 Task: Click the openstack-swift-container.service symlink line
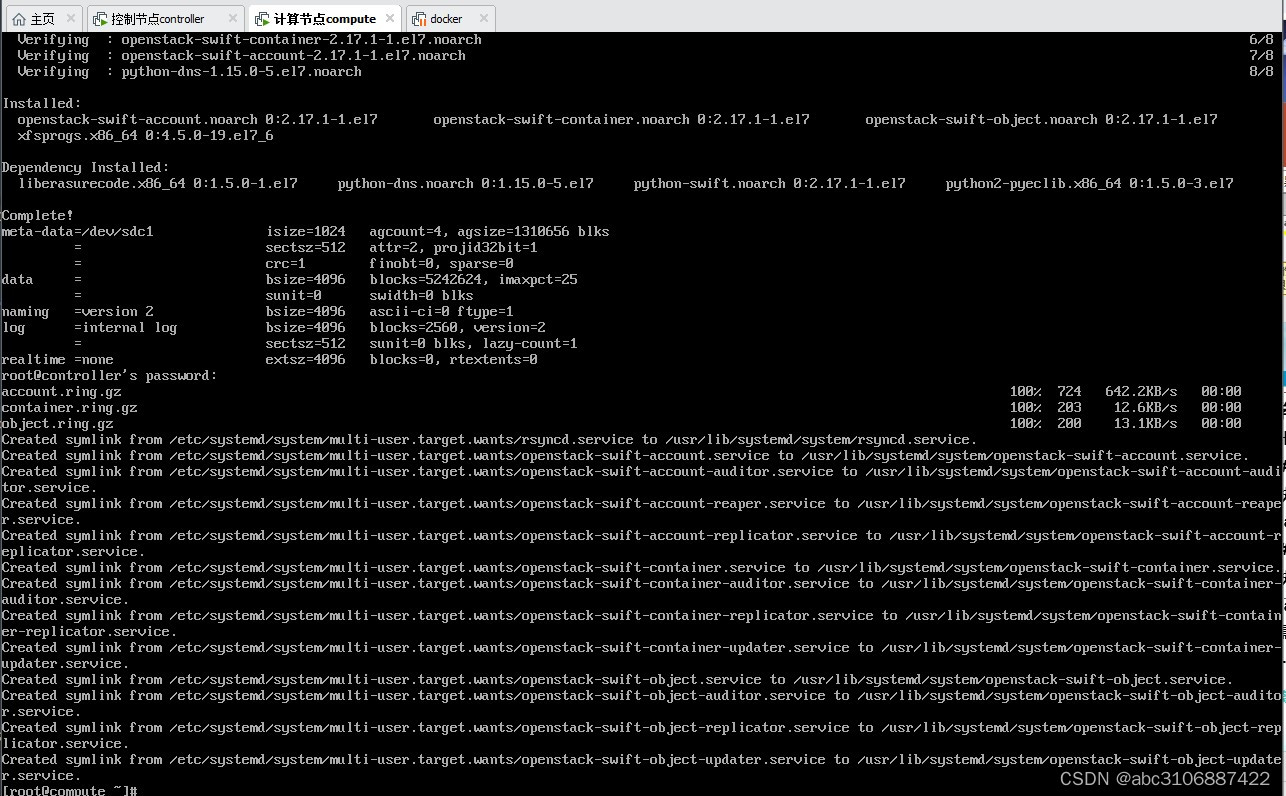pos(641,568)
